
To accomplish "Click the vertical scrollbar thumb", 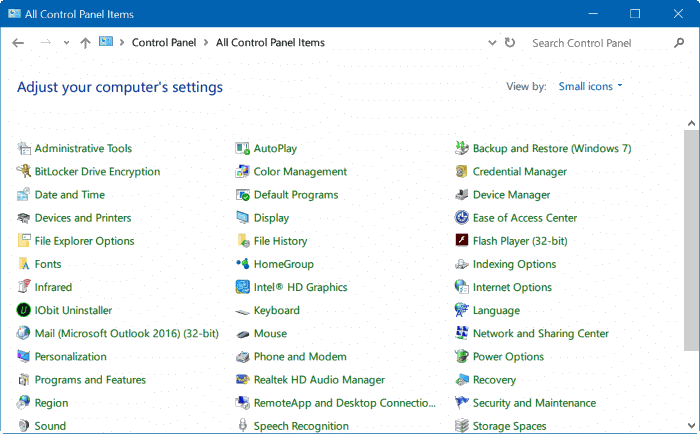I will tap(691, 240).
